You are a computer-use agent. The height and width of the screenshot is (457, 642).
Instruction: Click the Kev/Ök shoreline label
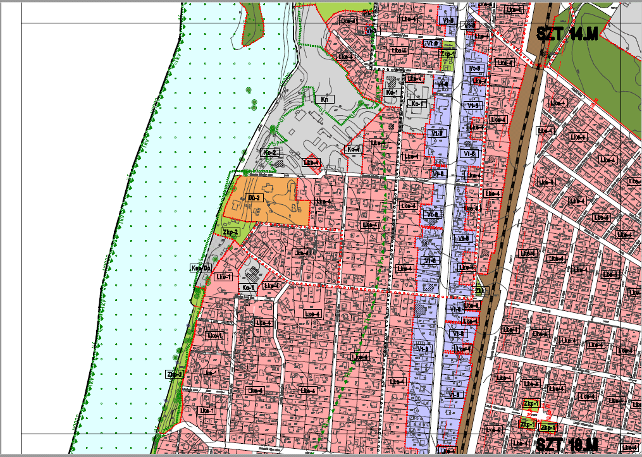[199, 267]
